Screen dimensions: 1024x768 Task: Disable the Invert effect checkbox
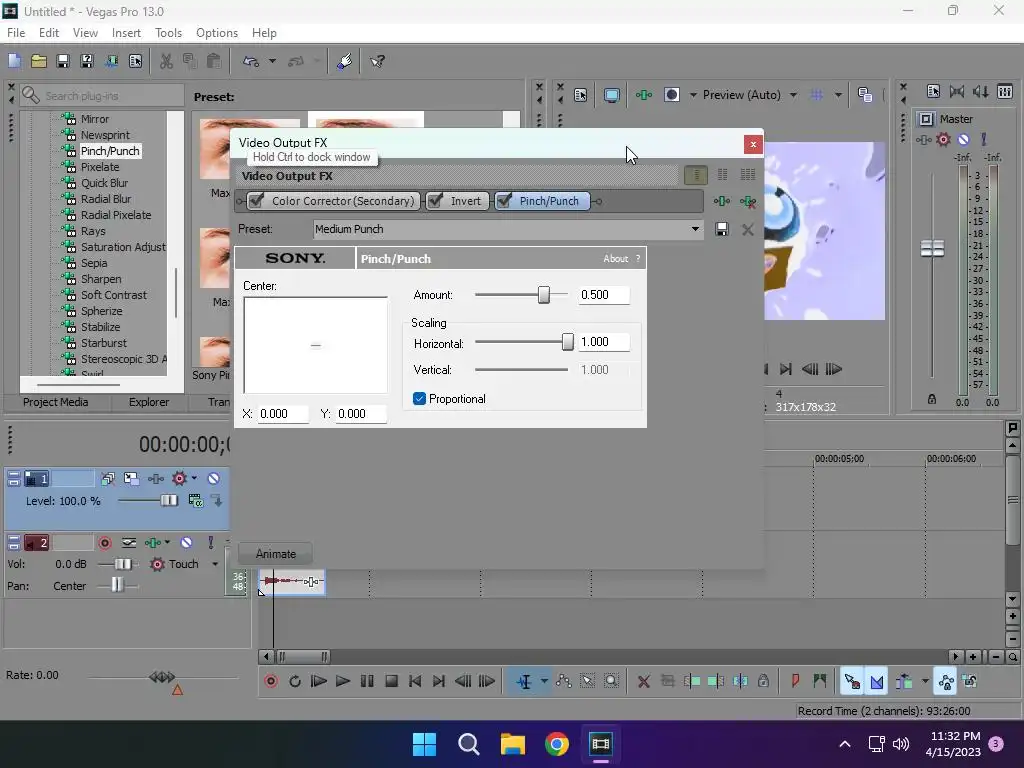point(435,200)
